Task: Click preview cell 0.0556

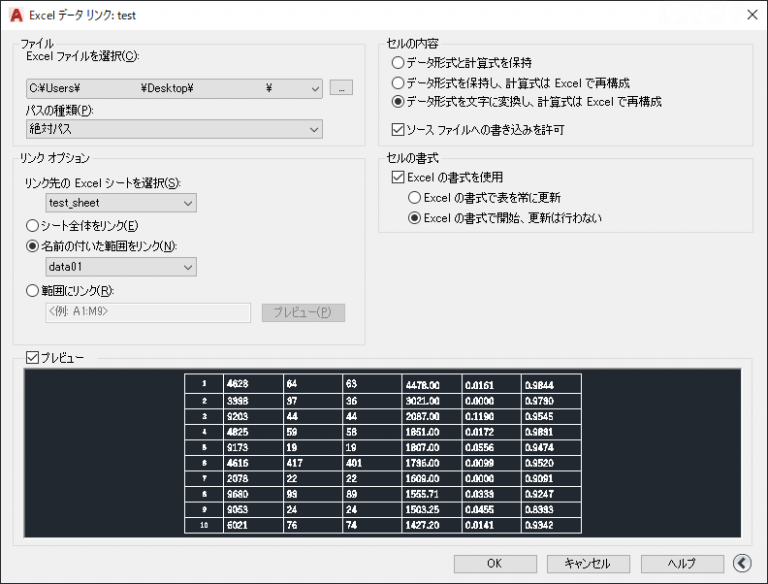Action: point(492,447)
